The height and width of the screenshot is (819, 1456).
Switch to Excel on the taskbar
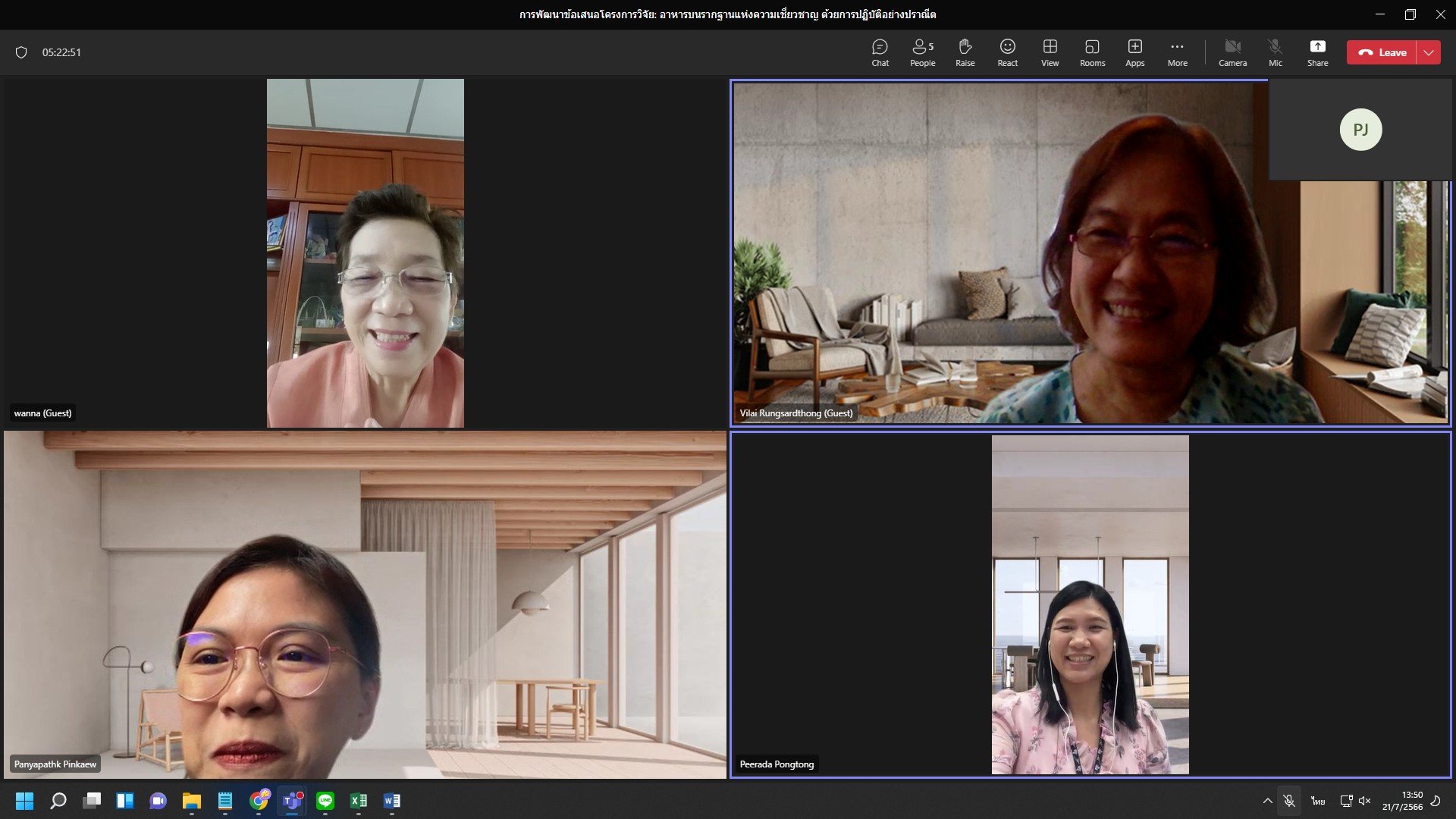point(359,801)
